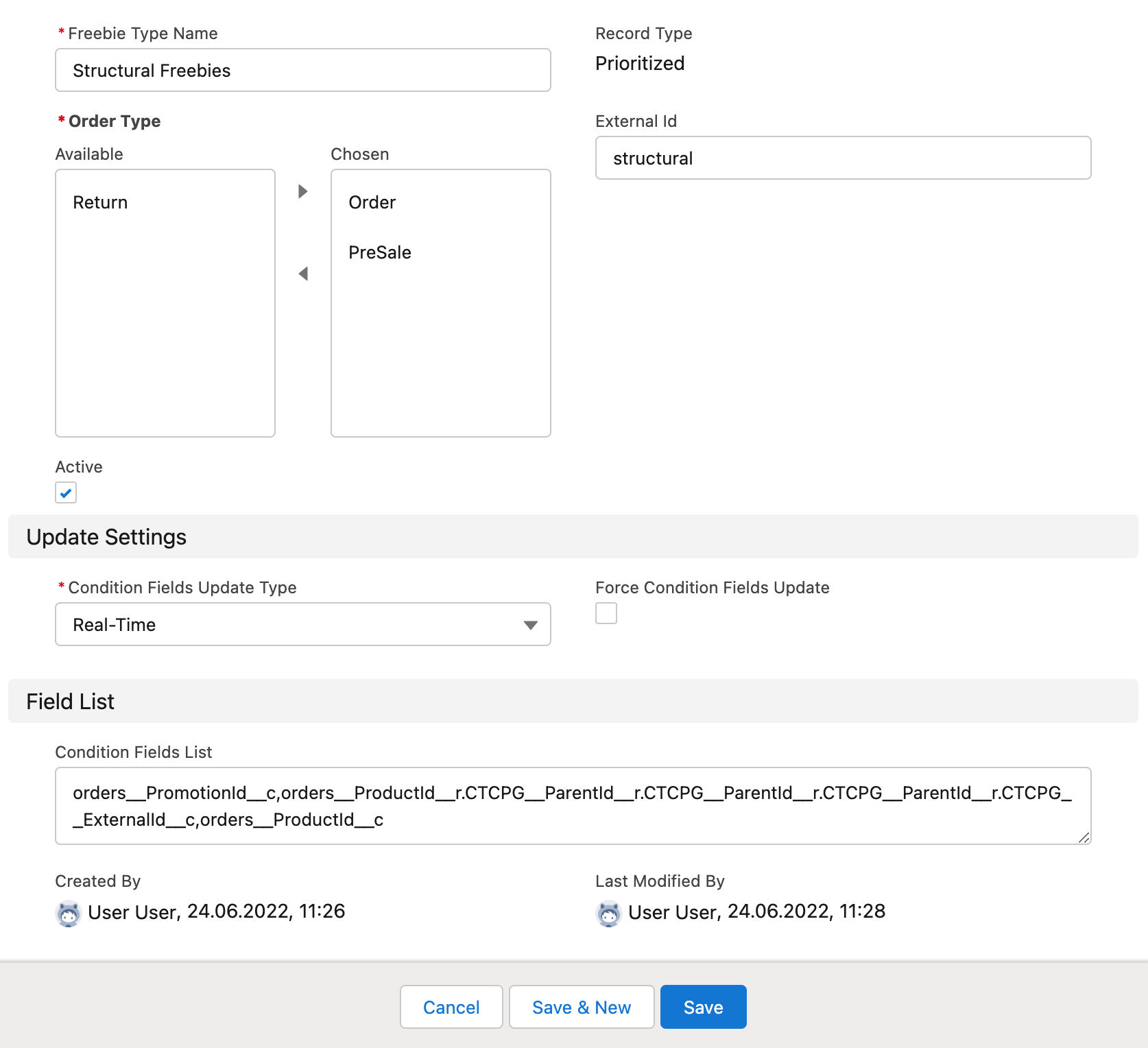Uncheck the Active checkbox
This screenshot has height=1048, width=1148.
tap(66, 492)
